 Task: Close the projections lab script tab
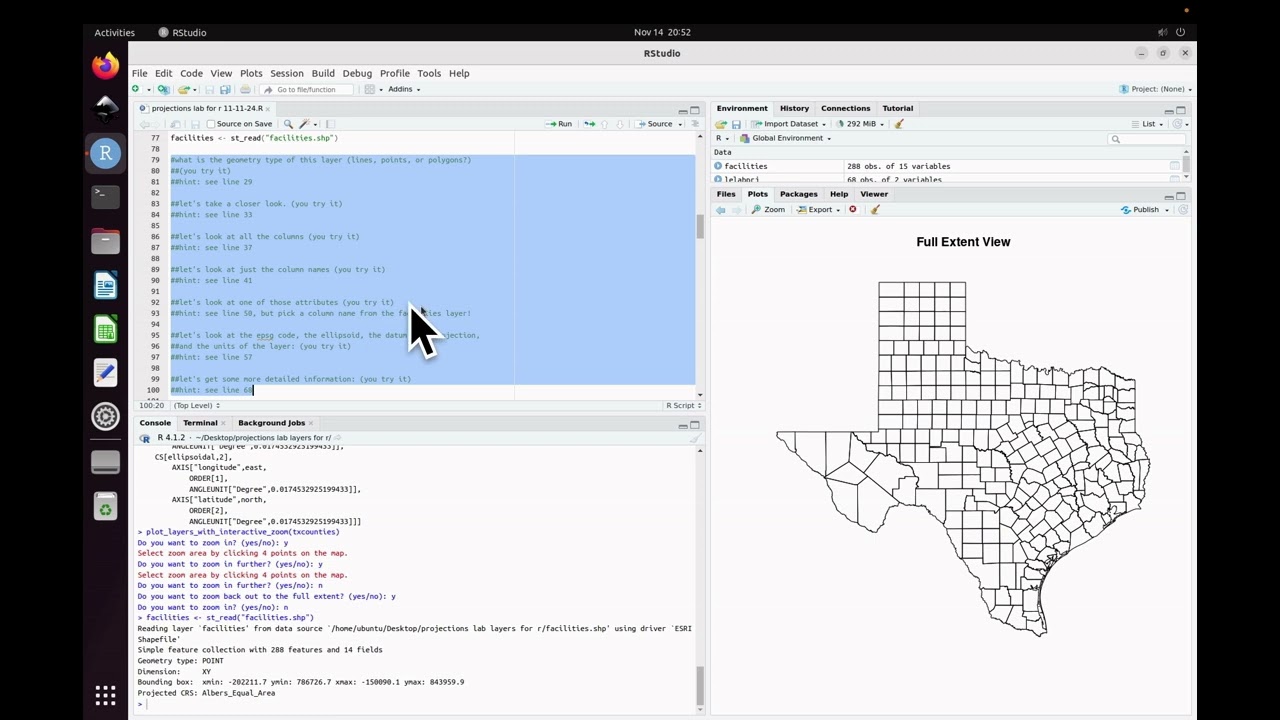pos(267,108)
